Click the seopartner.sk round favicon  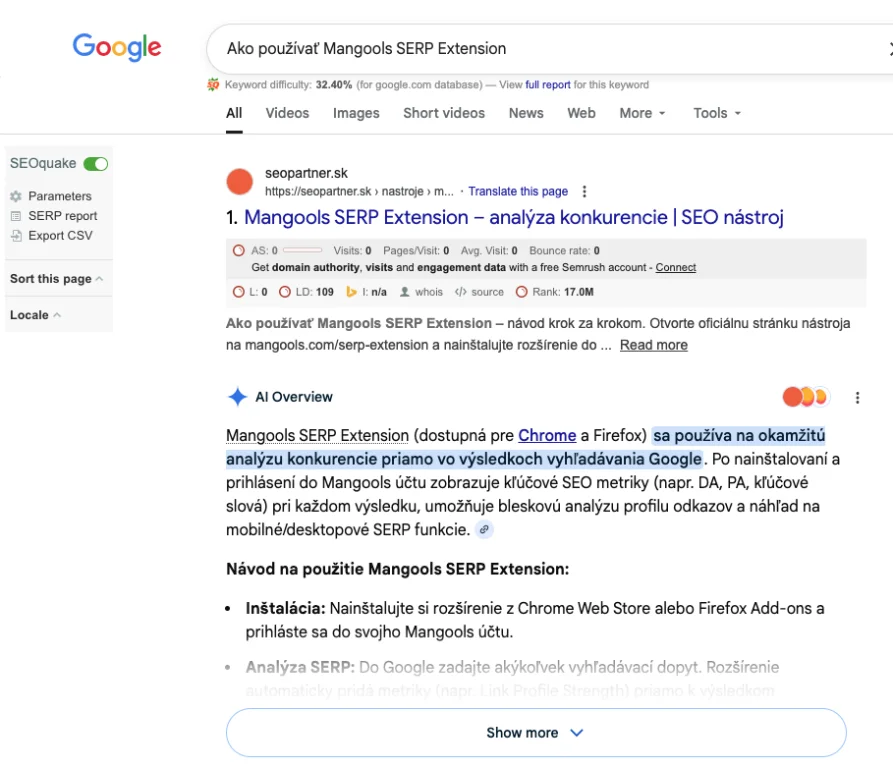pyautogui.click(x=240, y=182)
